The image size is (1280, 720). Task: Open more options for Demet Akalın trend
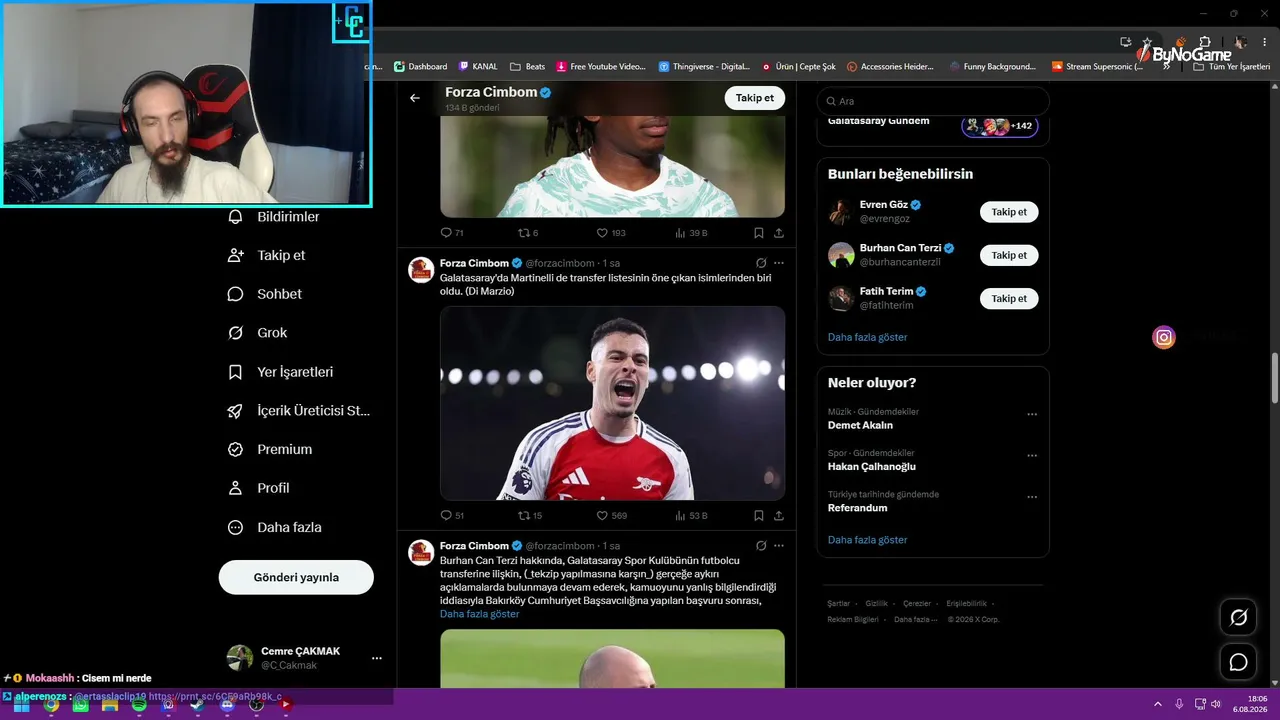pos(1032,414)
